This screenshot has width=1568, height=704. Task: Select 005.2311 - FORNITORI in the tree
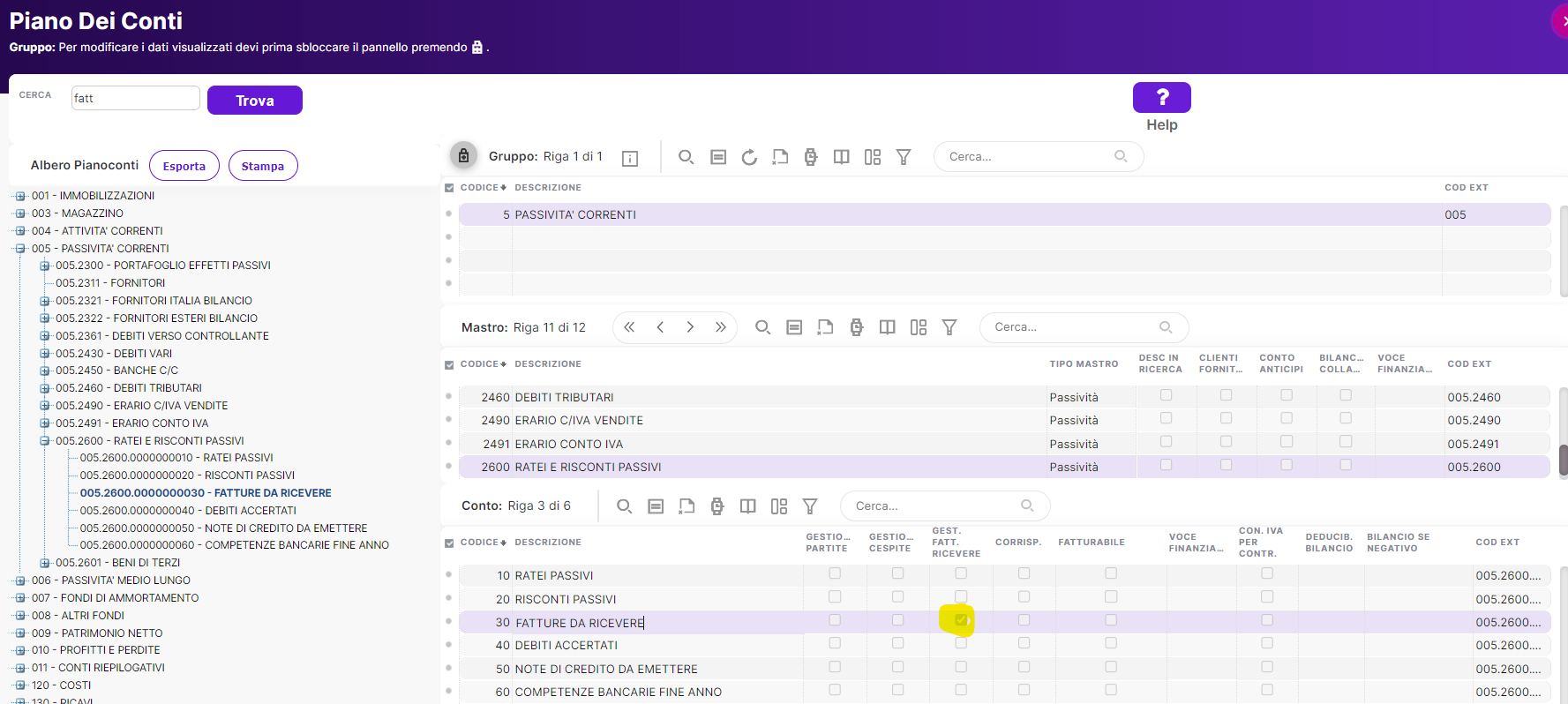coord(110,283)
